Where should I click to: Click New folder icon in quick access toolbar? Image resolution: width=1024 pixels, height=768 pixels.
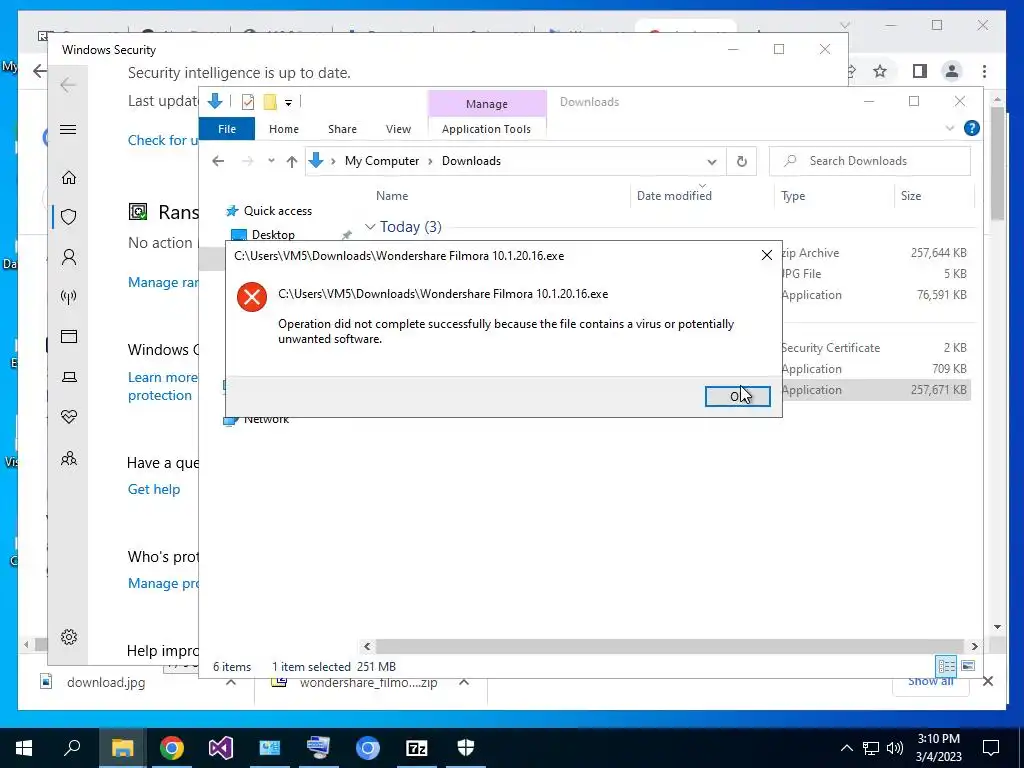click(270, 102)
